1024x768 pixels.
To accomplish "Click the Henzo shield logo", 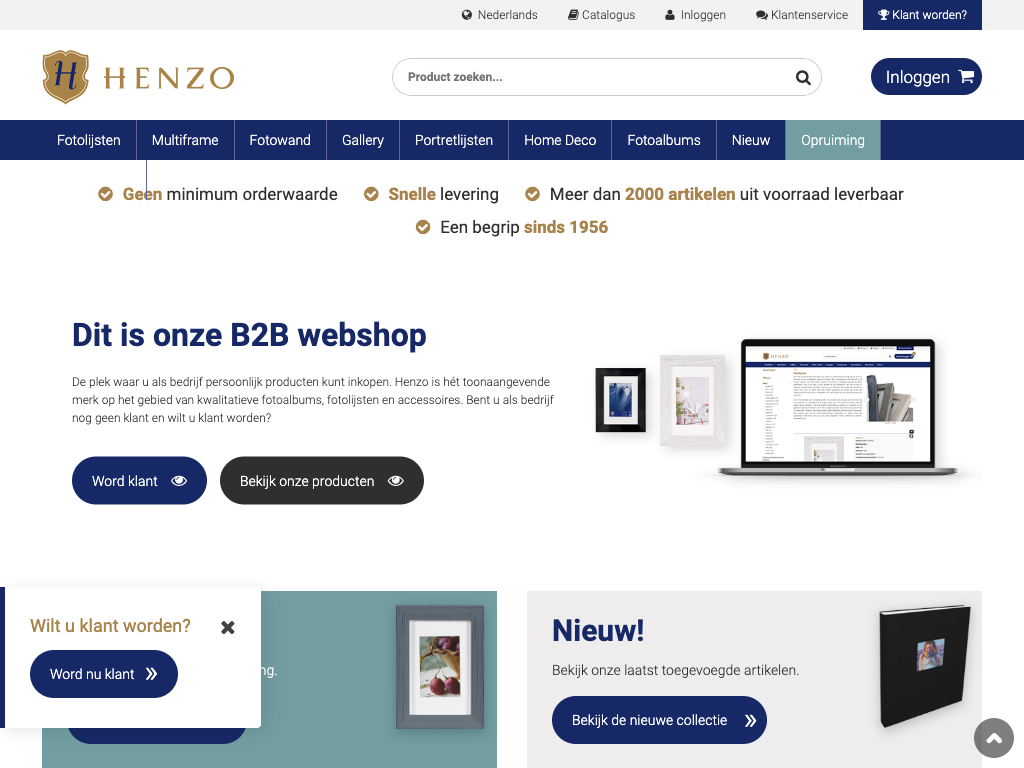I will (65, 77).
